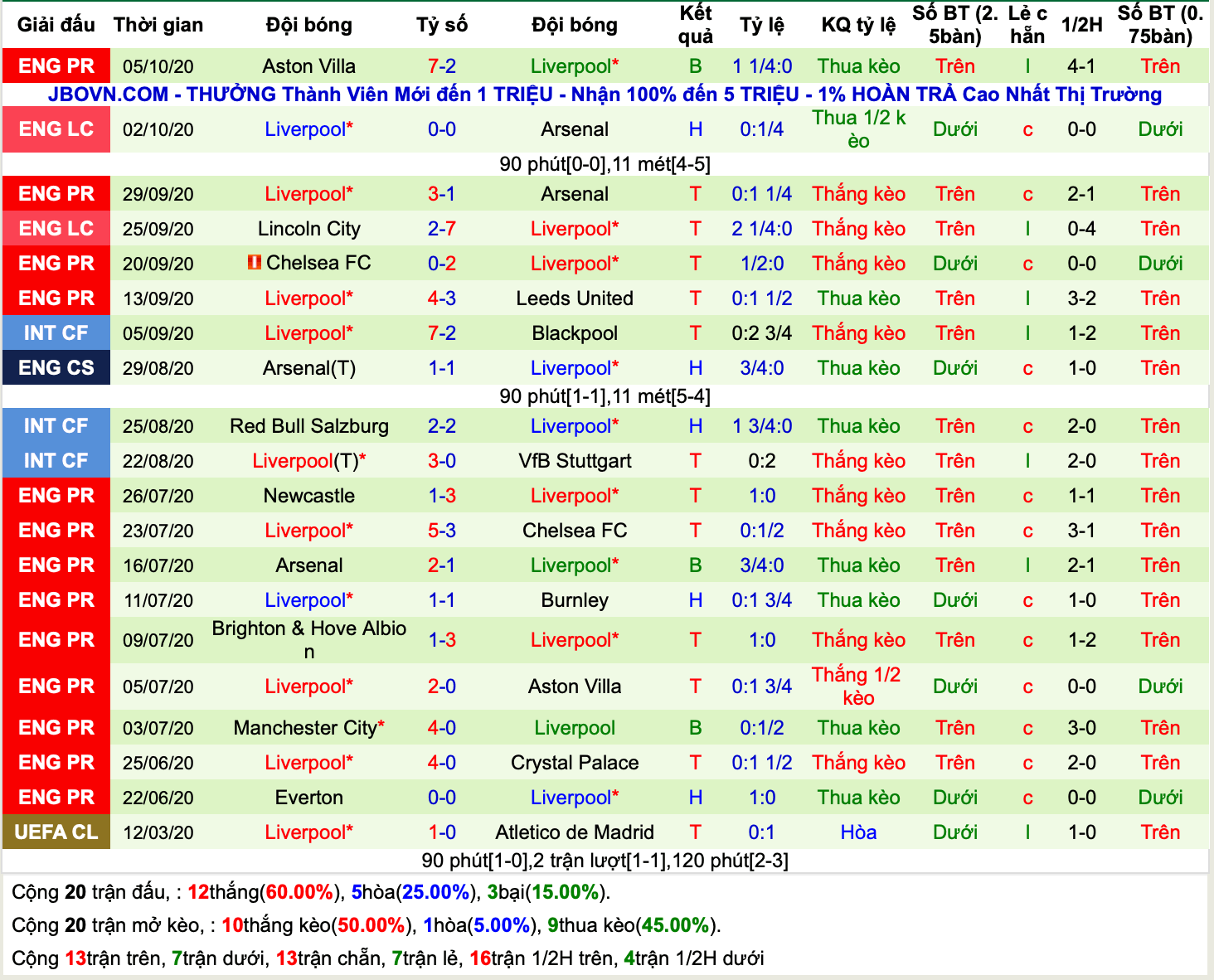The width and height of the screenshot is (1214, 980).
Task: Click Everton in the 22/06/20 row
Action: point(309,798)
